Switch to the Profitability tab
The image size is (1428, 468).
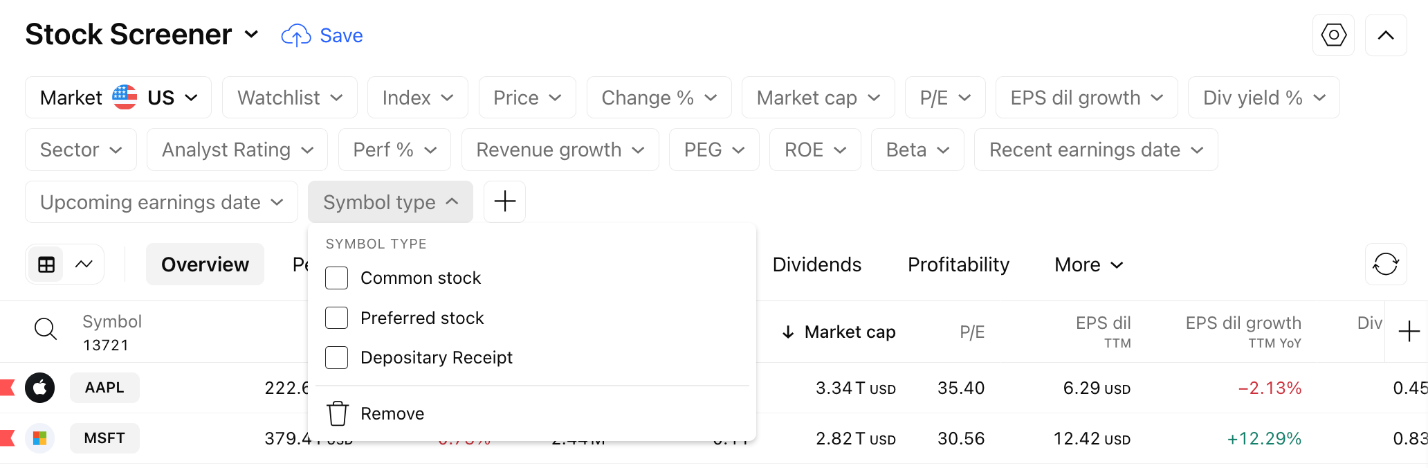[958, 265]
